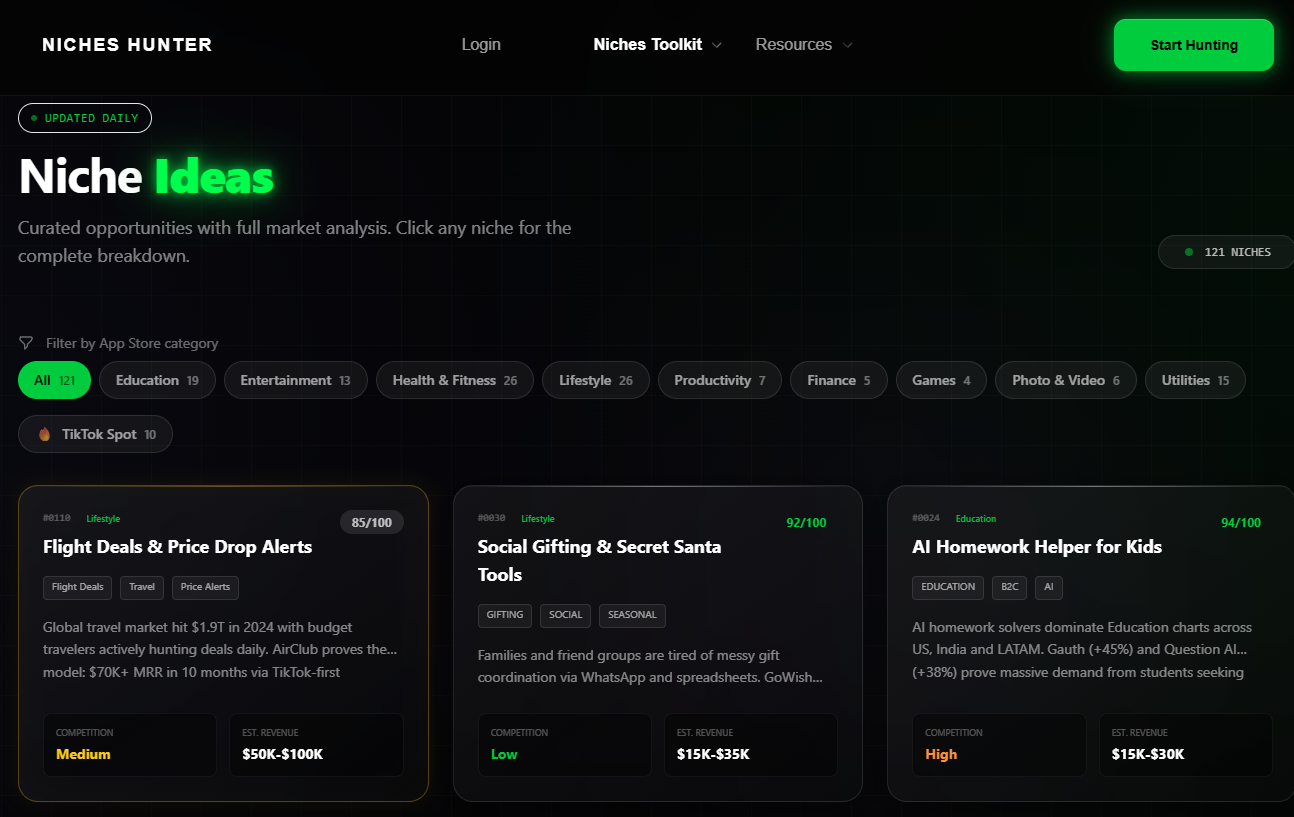The image size is (1294, 817).
Task: Switch to the Games filter tab
Action: pyautogui.click(x=940, y=380)
